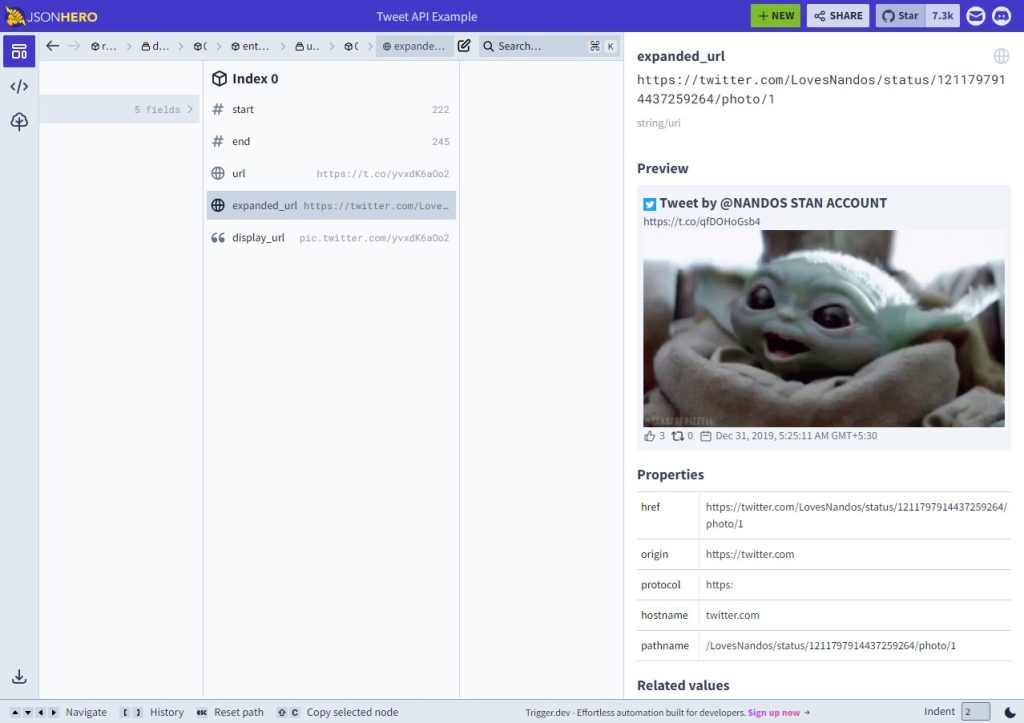The width and height of the screenshot is (1024, 723).
Task: Select the start field row
Action: tap(331, 109)
